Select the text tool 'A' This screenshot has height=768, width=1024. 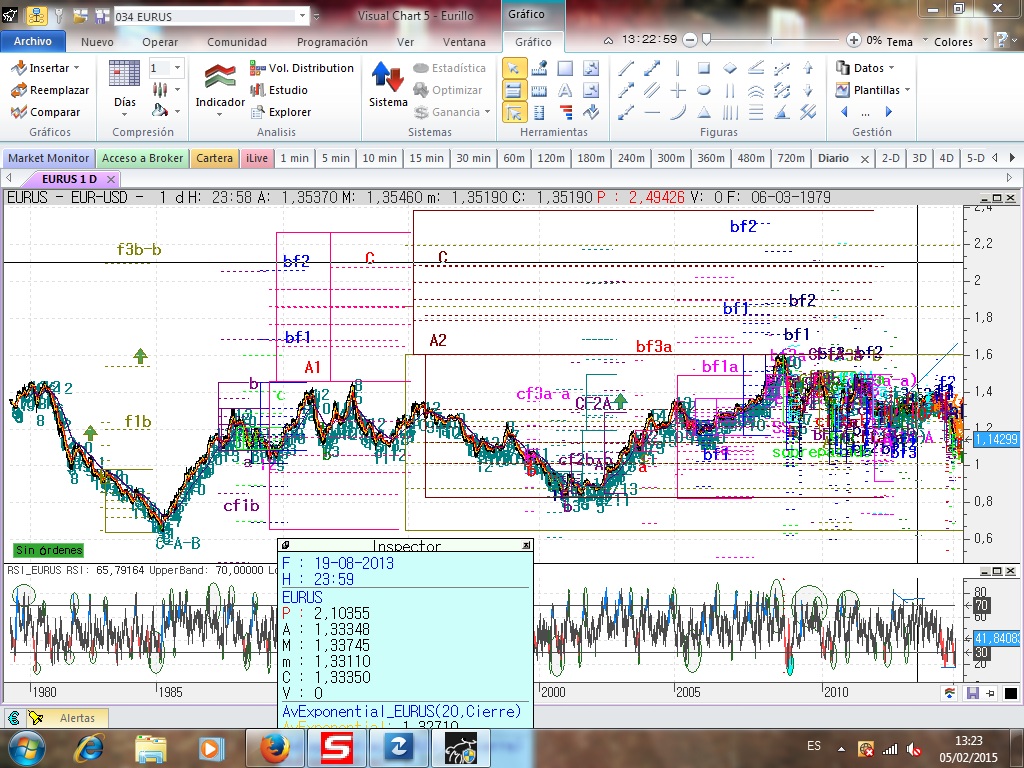coord(565,90)
